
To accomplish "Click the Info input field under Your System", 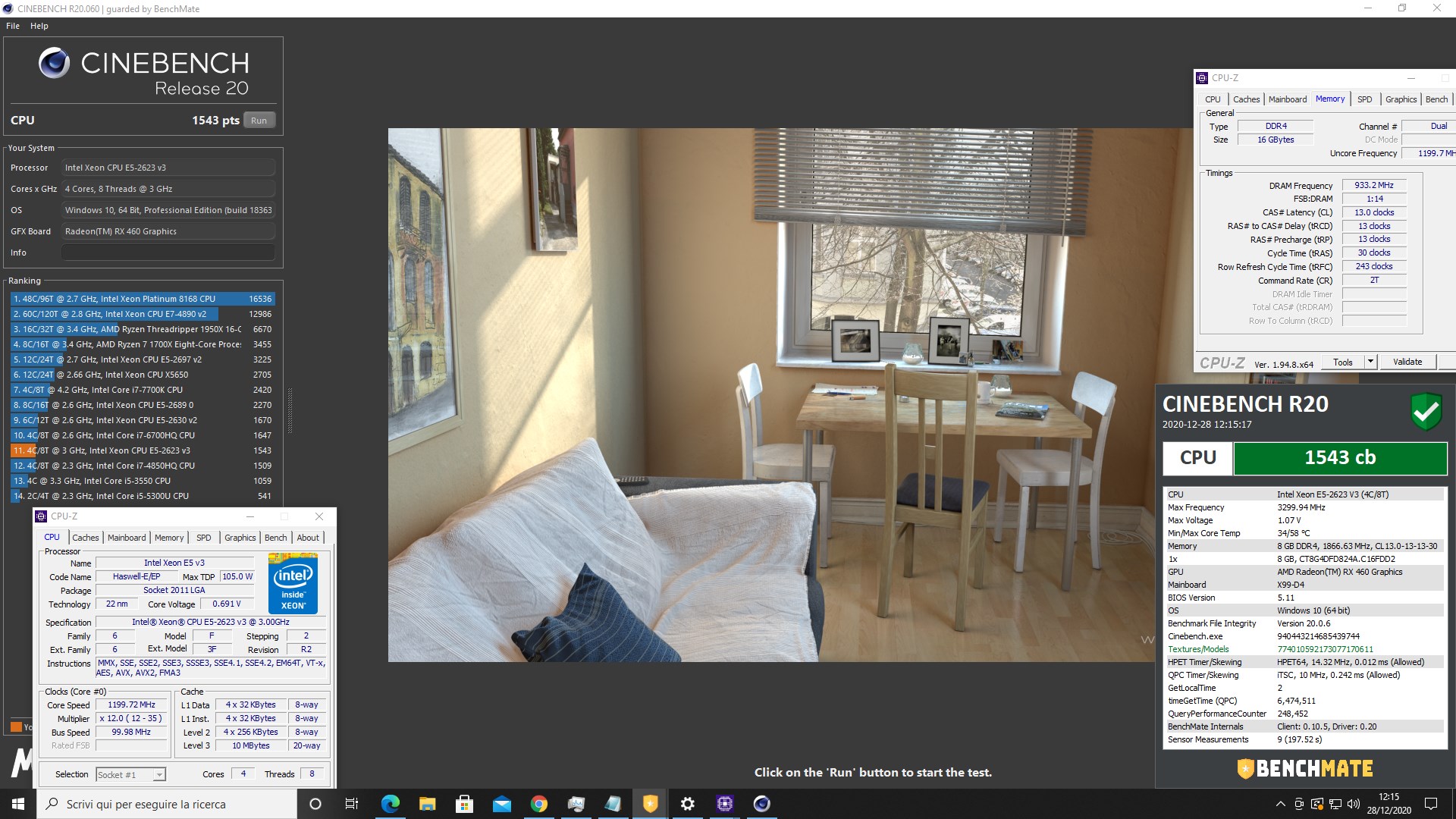I will [168, 253].
